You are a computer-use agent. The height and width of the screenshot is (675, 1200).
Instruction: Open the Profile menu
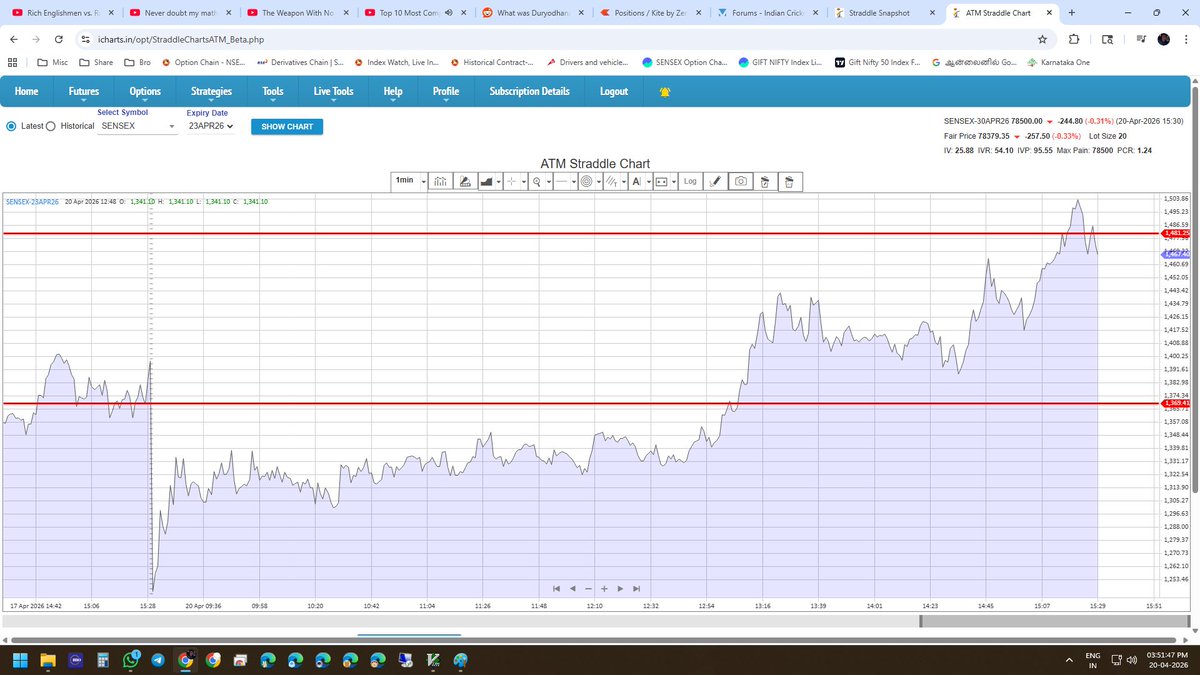pyautogui.click(x=445, y=91)
